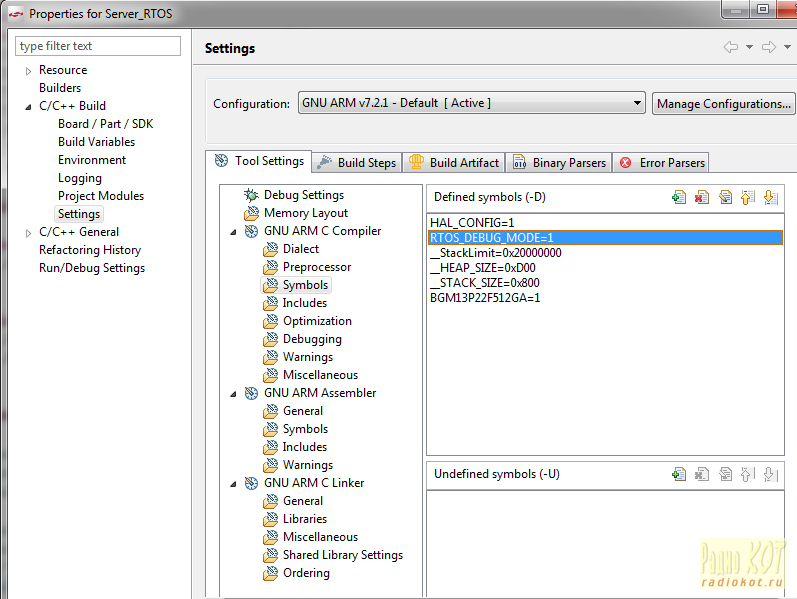Image resolution: width=797 pixels, height=599 pixels.
Task: Open the Error Parsers tab
Action: point(661,163)
